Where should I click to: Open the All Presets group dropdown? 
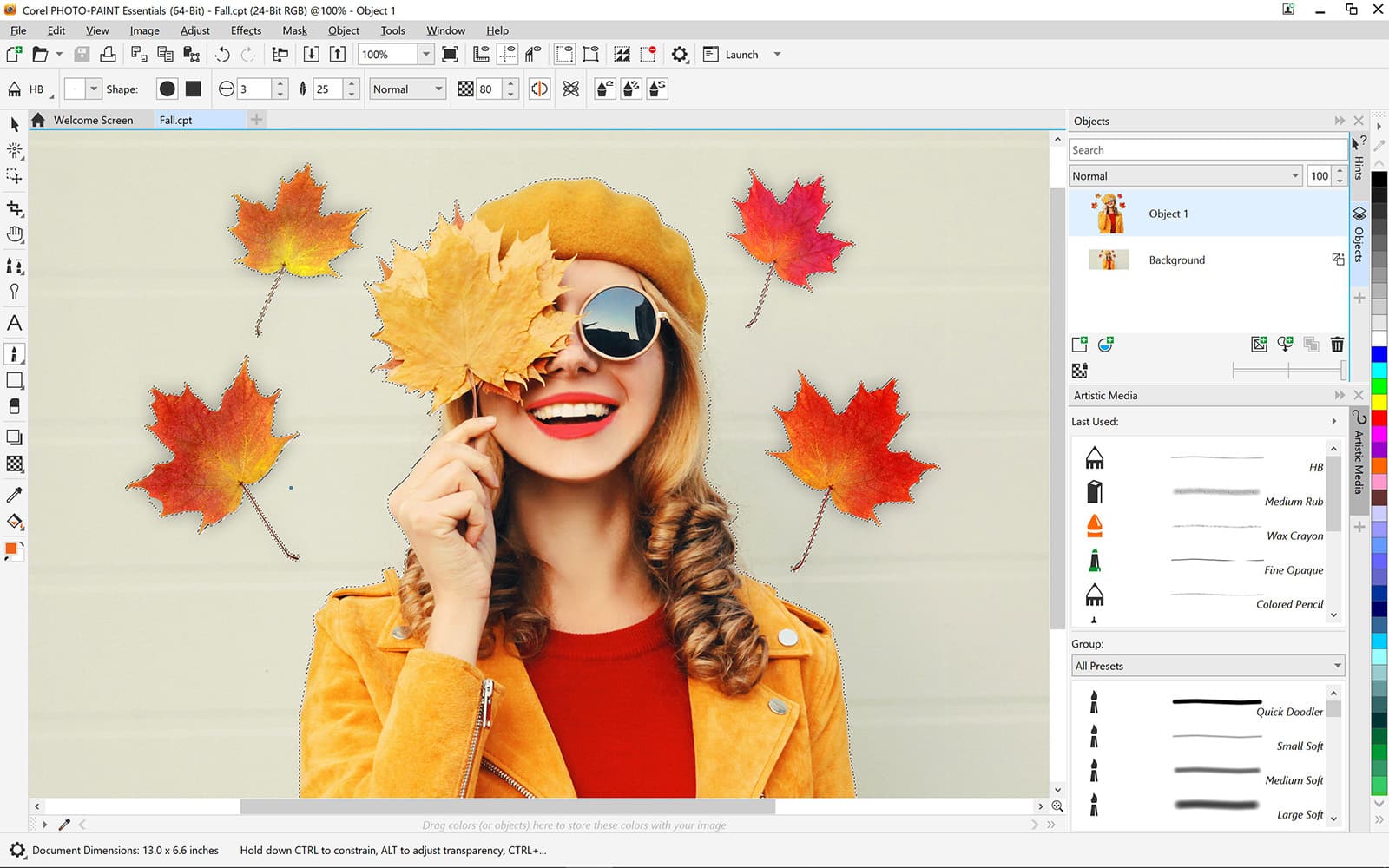coord(1336,665)
